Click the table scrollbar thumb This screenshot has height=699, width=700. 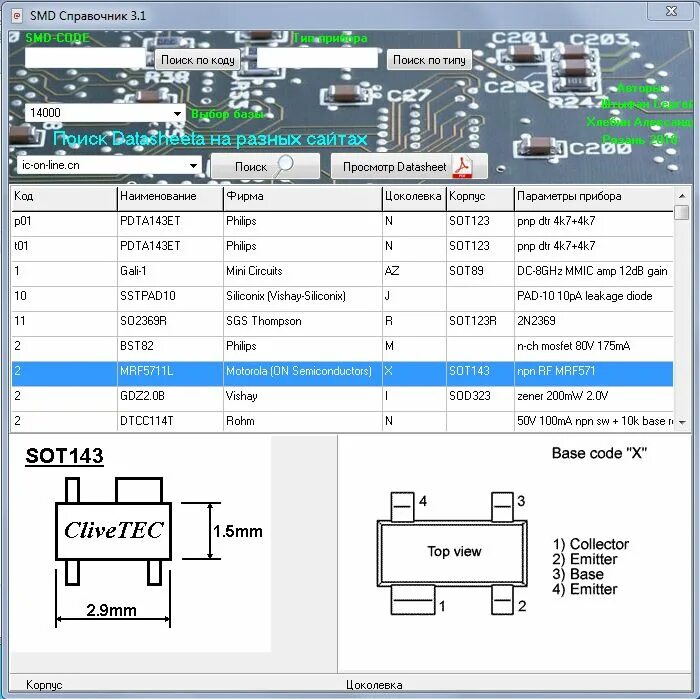pos(682,212)
